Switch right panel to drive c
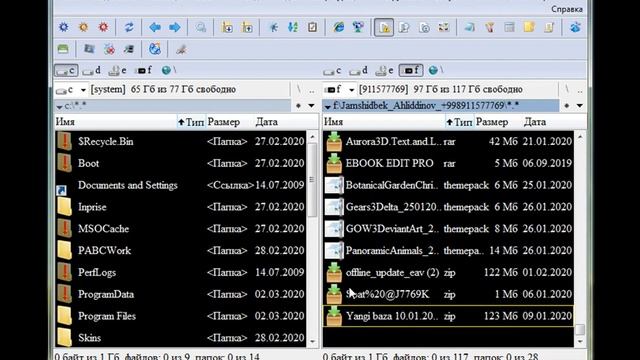Screen dimensions: 640x360 (x=333, y=71)
